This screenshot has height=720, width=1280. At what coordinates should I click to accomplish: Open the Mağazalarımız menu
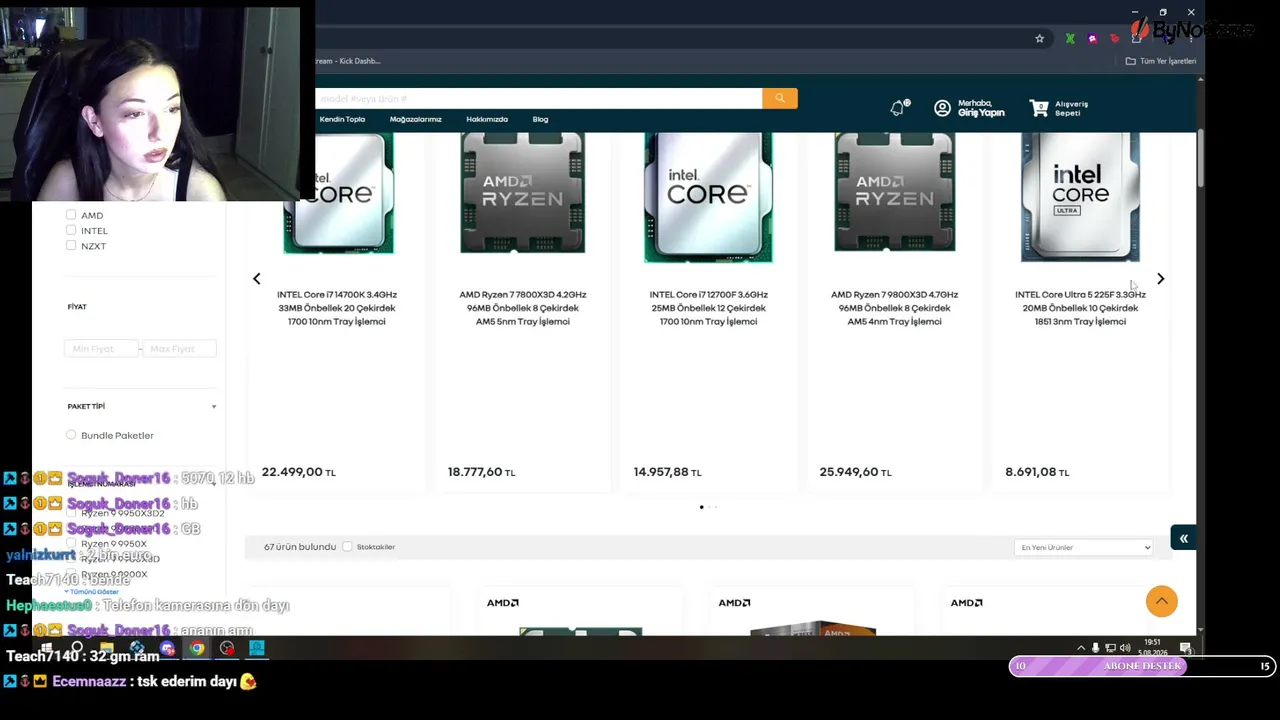415,119
